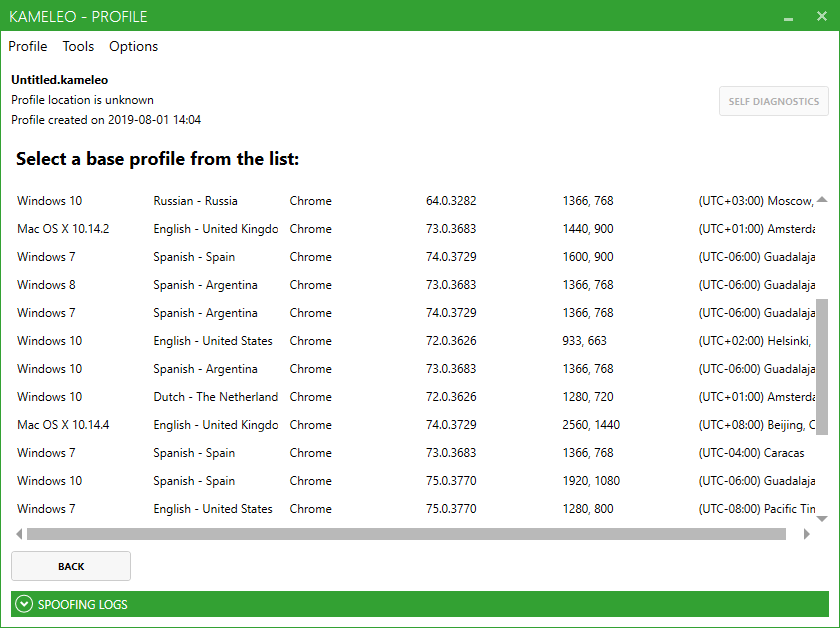The width and height of the screenshot is (840, 628).
Task: Click the Self Diagnostics button
Action: coord(774,101)
